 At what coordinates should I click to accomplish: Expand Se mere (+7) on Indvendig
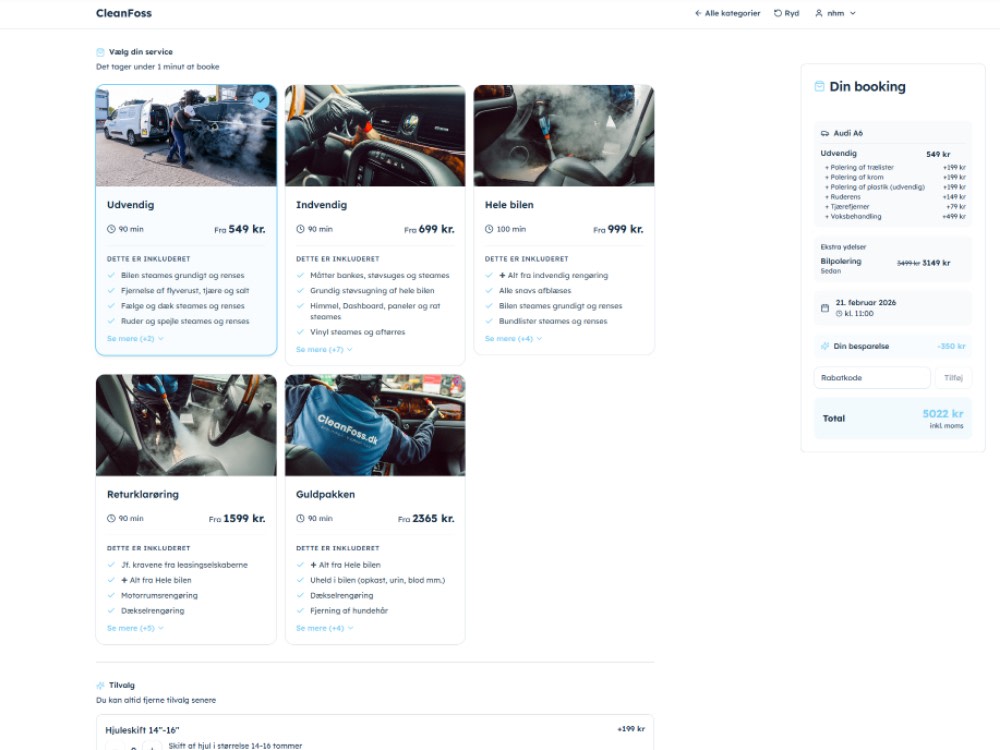324,349
